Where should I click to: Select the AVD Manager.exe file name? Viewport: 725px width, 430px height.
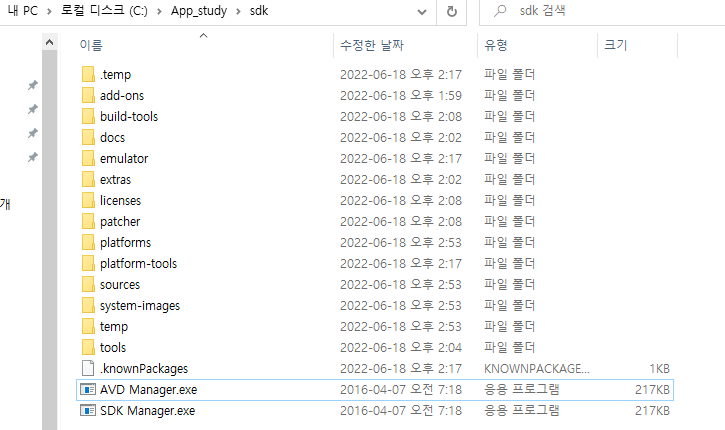(x=148, y=390)
